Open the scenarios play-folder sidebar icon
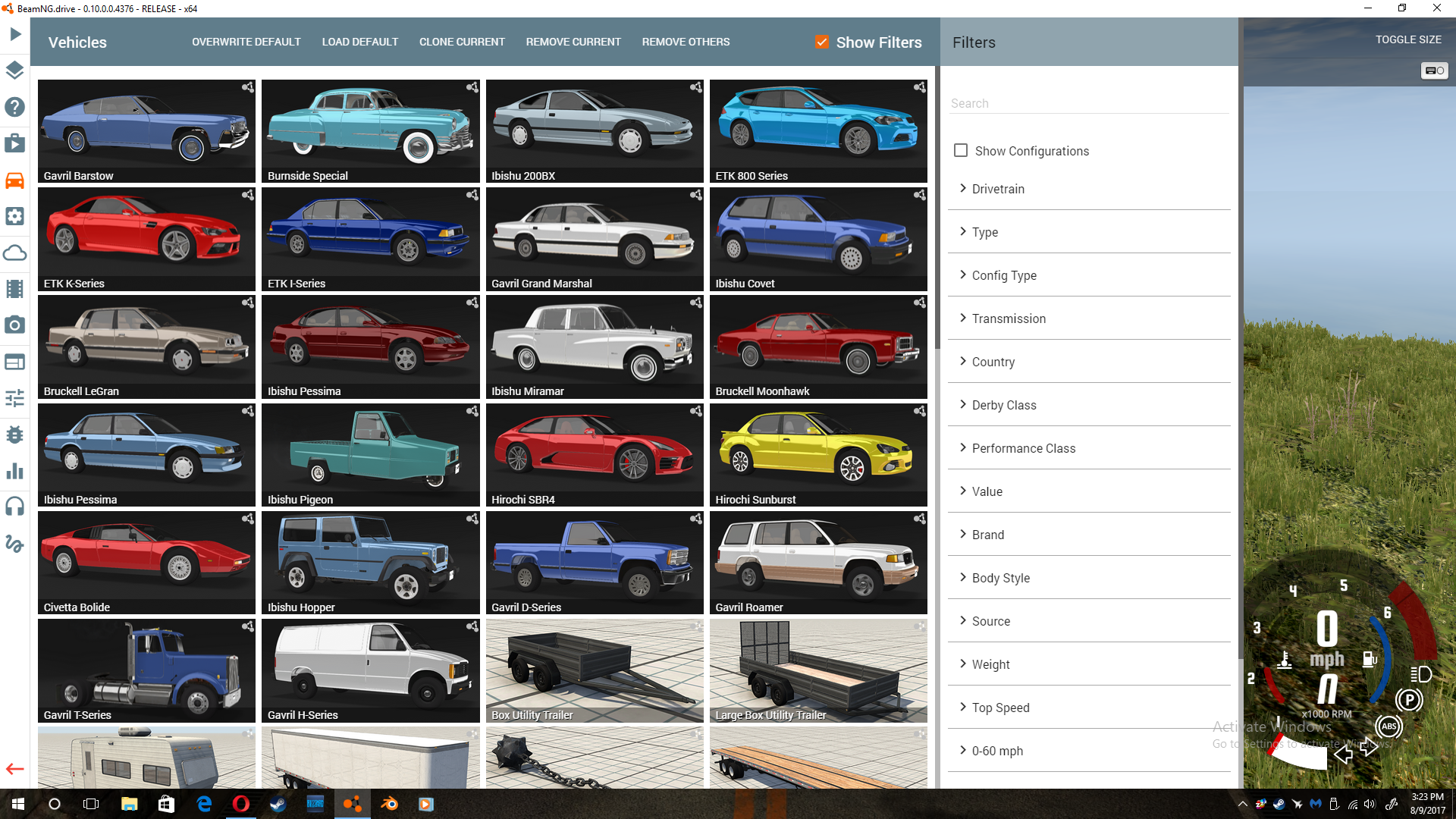Image resolution: width=1456 pixels, height=819 pixels. (x=15, y=143)
